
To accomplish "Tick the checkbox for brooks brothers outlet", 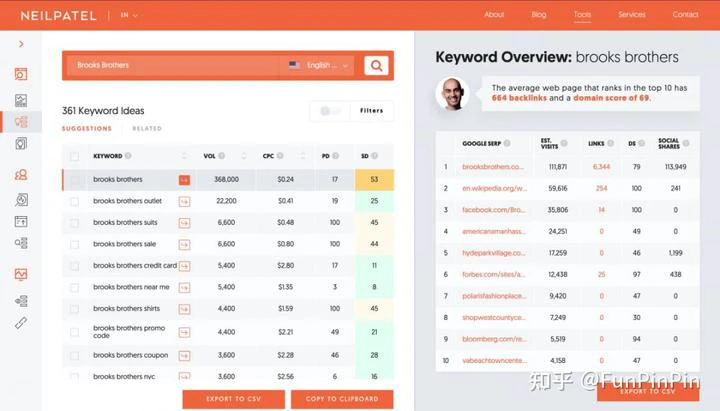I will coord(74,202).
